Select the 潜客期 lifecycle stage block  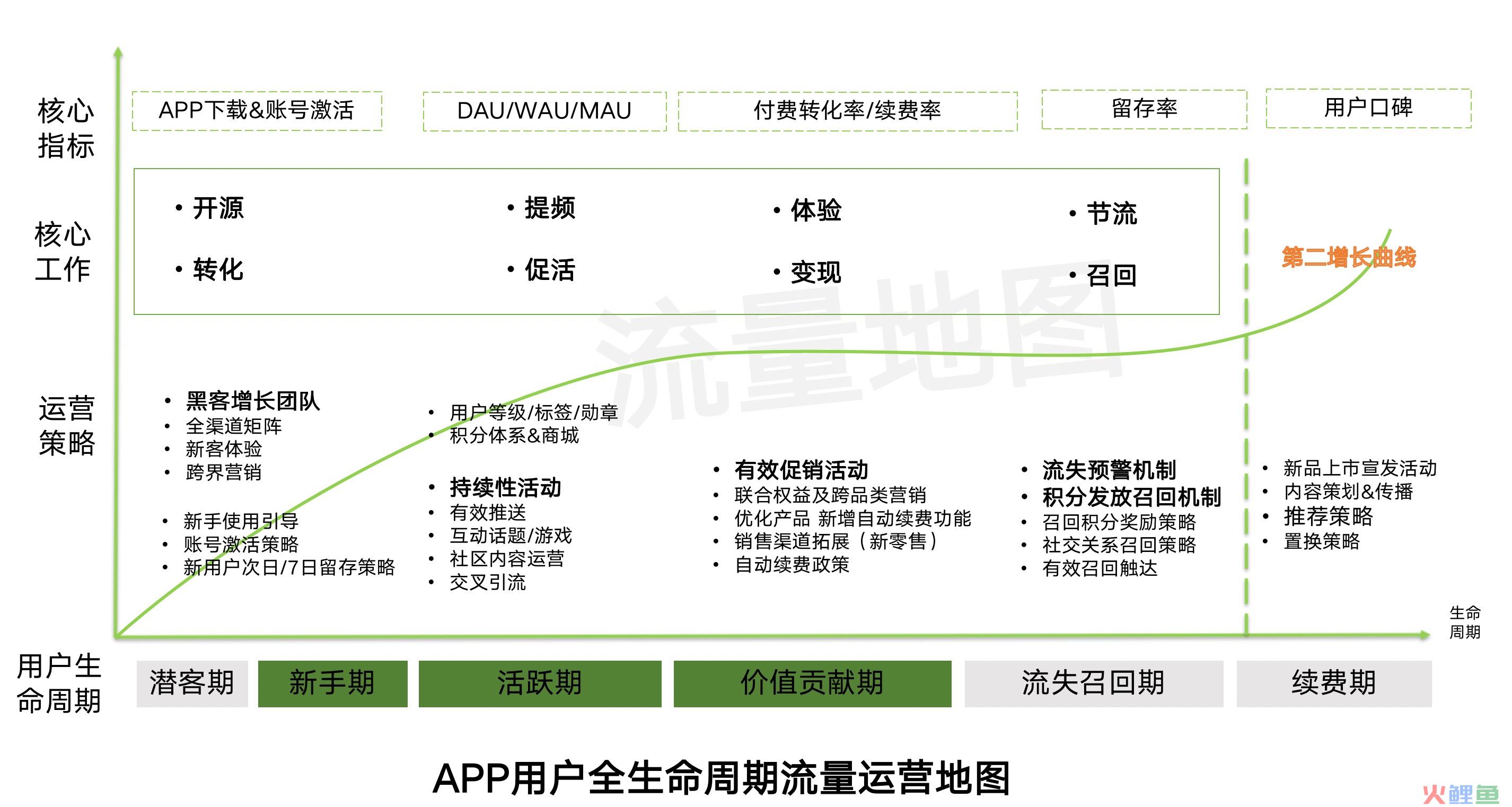point(192,683)
